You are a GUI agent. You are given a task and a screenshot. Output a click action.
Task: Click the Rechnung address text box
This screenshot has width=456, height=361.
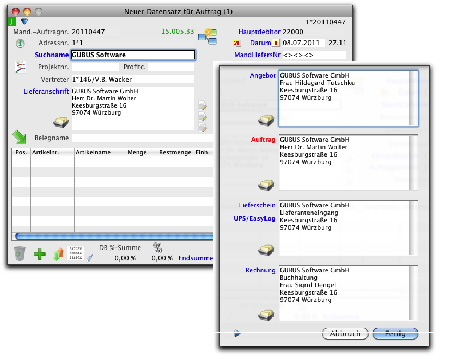tap(344, 293)
